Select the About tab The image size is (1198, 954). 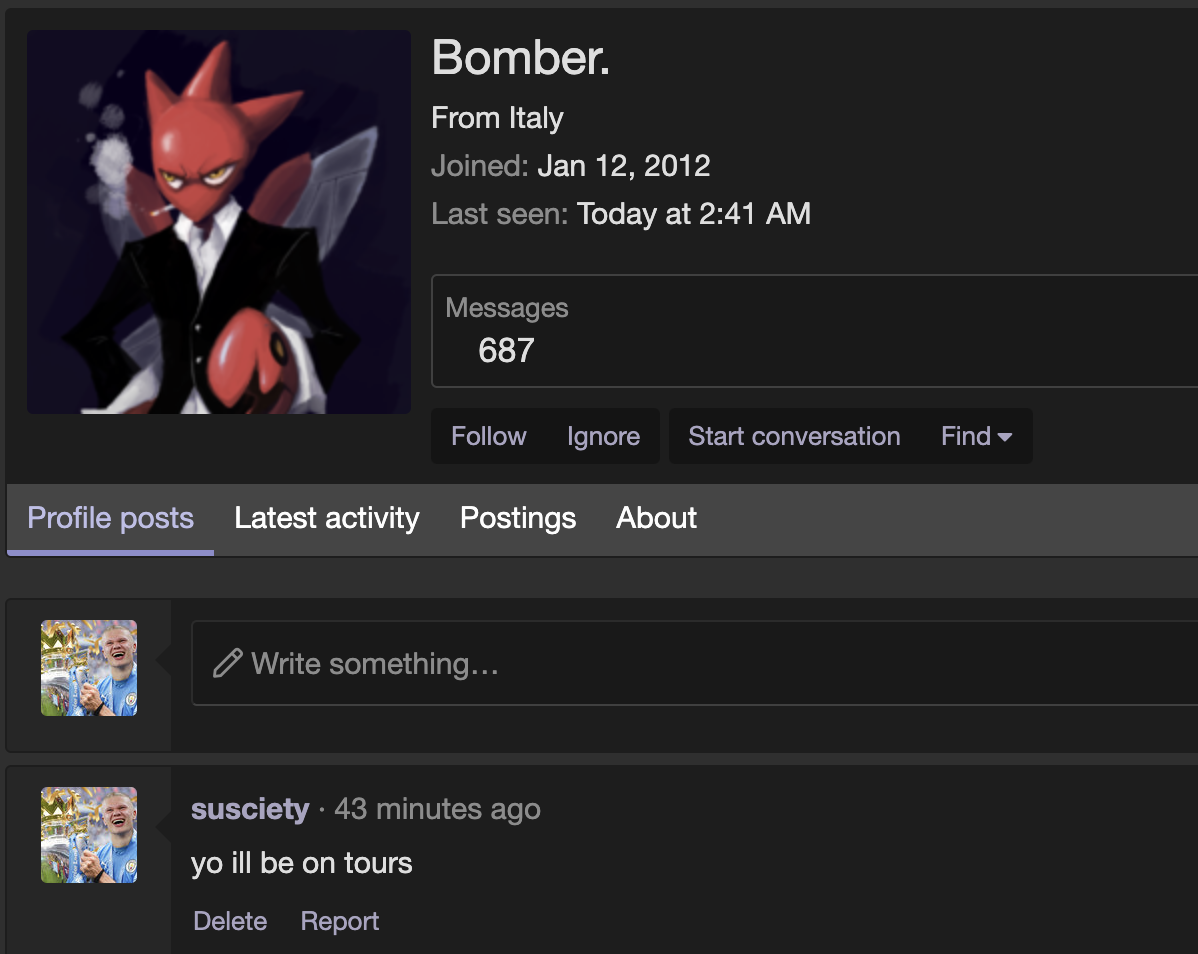[656, 519]
